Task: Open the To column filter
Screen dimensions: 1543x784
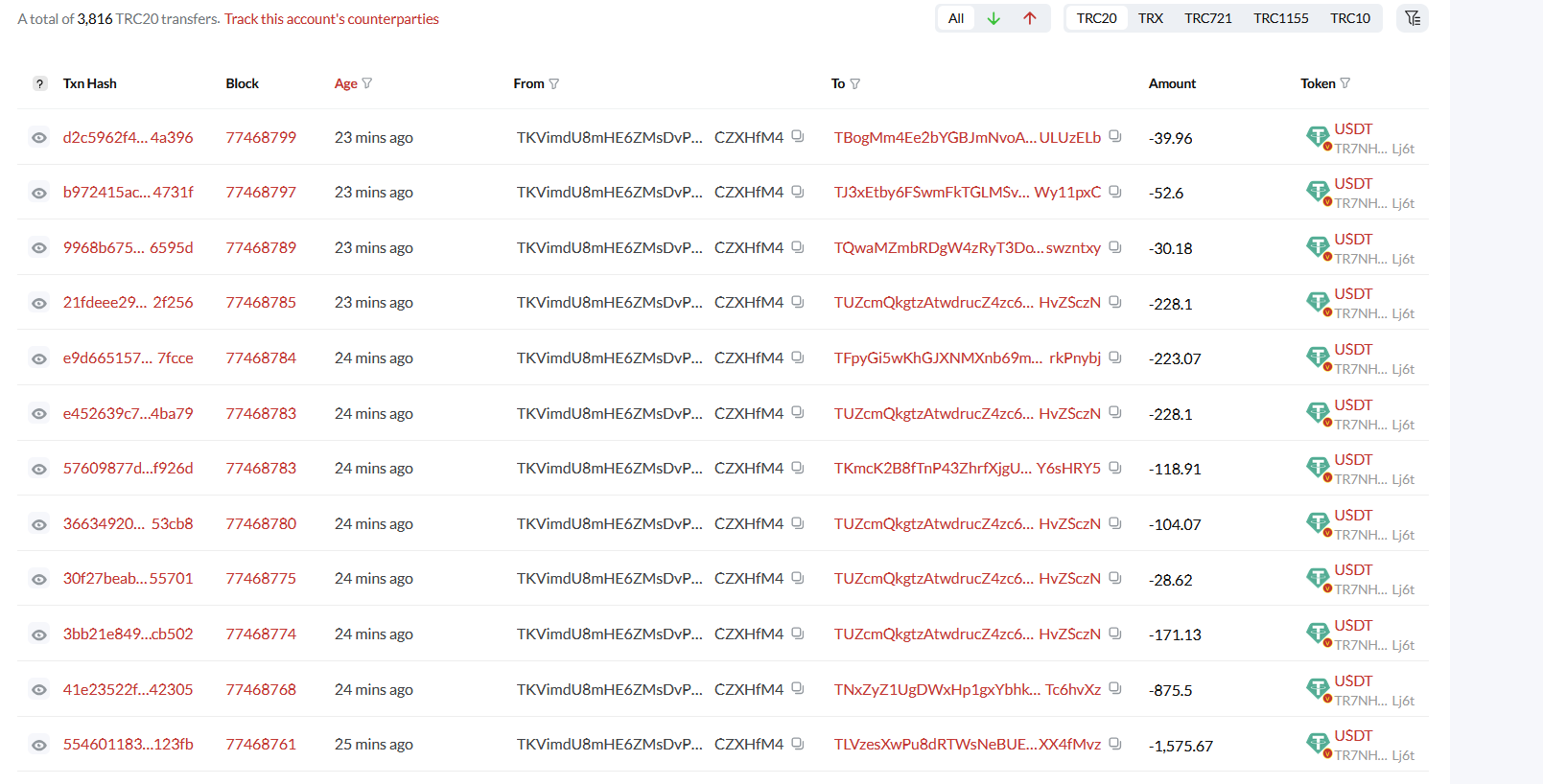Action: [855, 83]
